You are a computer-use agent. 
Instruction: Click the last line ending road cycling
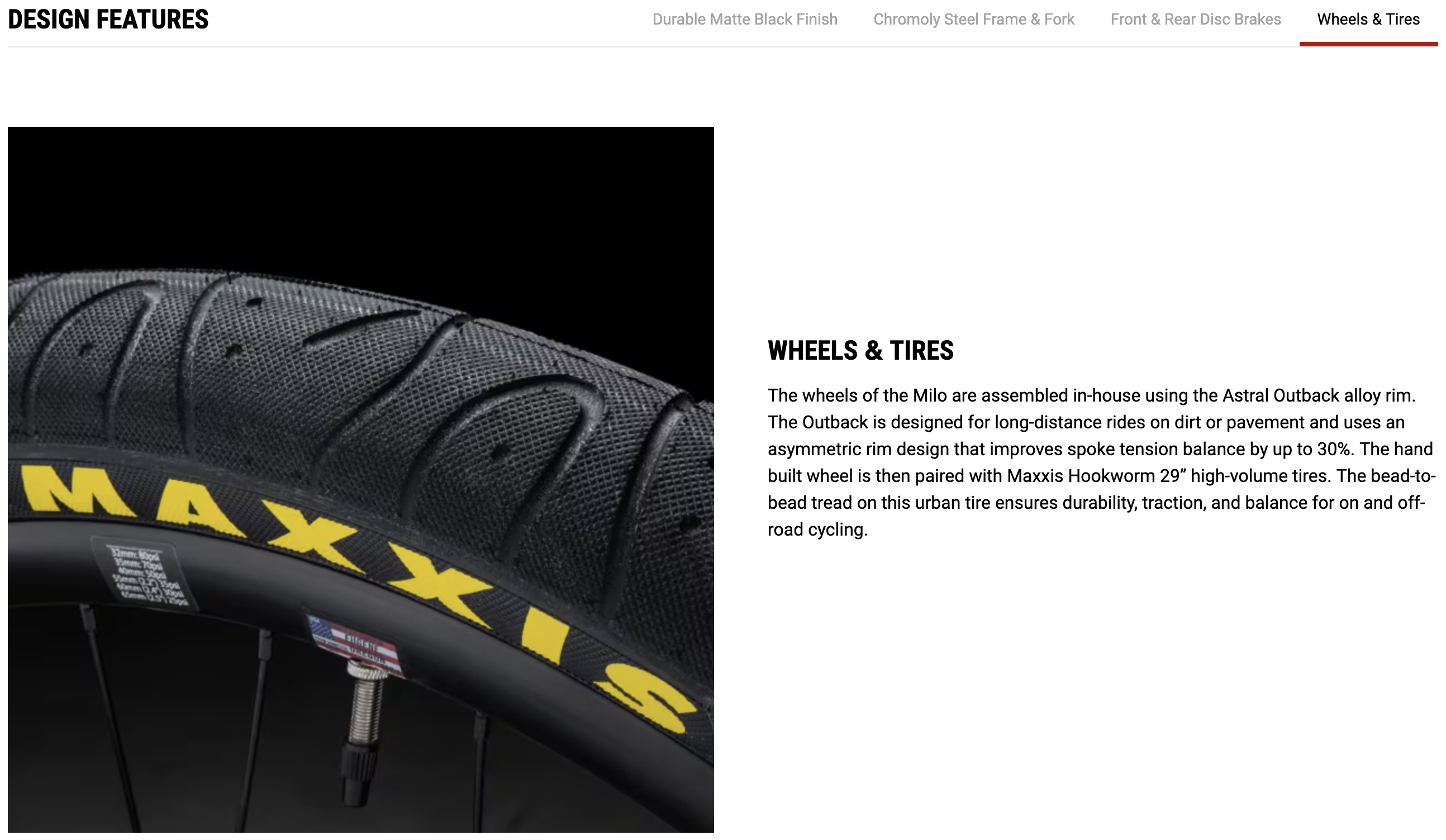point(817,529)
